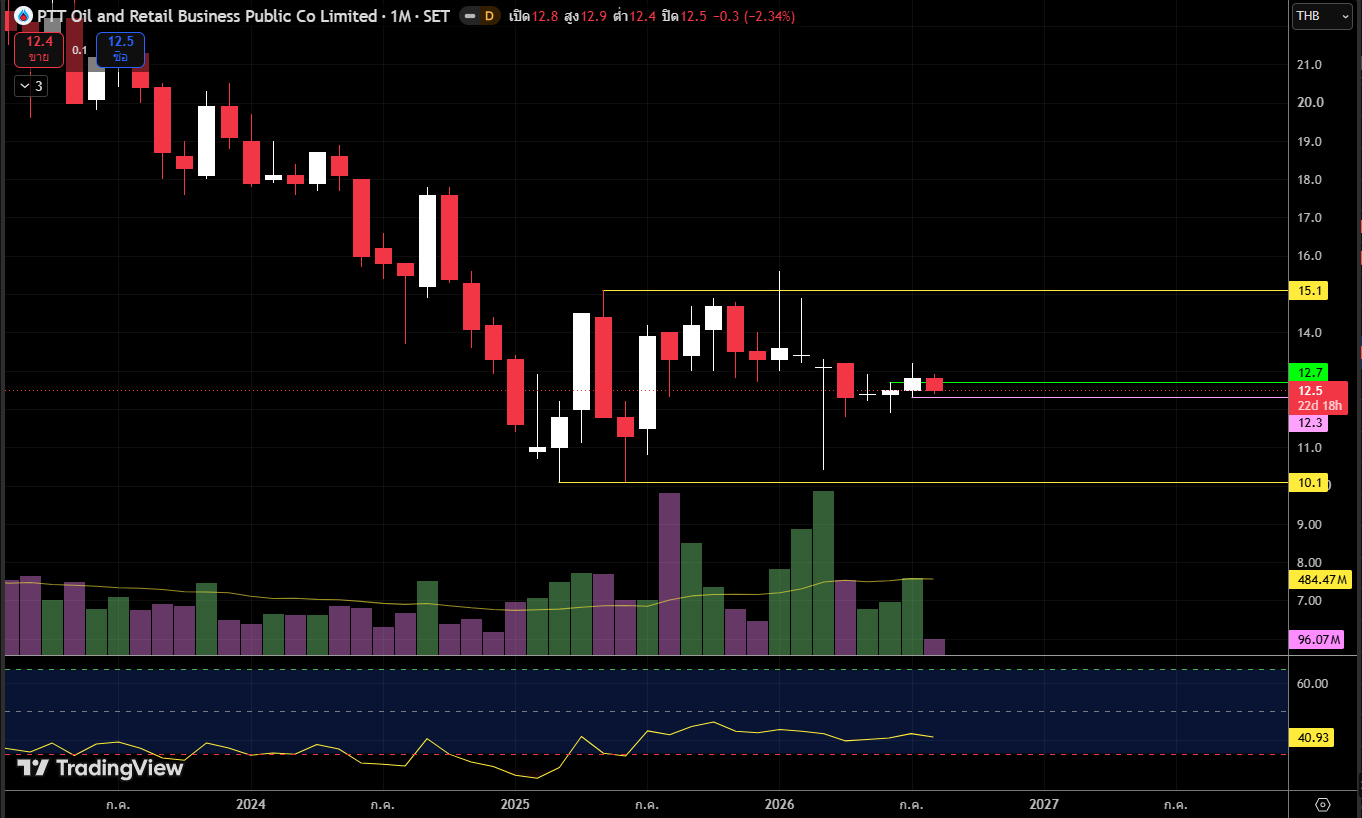1362x818 pixels.
Task: Click the green 12.7 price label on the axis
Action: 1308,372
